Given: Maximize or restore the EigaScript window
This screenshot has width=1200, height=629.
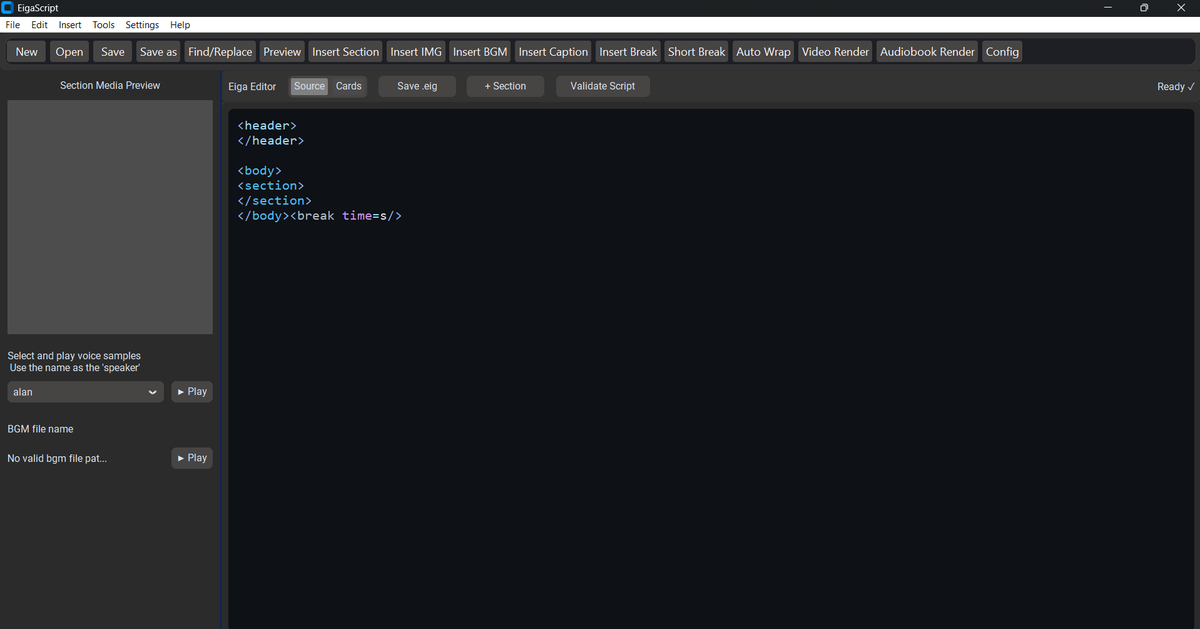Looking at the screenshot, I should point(1144,8).
